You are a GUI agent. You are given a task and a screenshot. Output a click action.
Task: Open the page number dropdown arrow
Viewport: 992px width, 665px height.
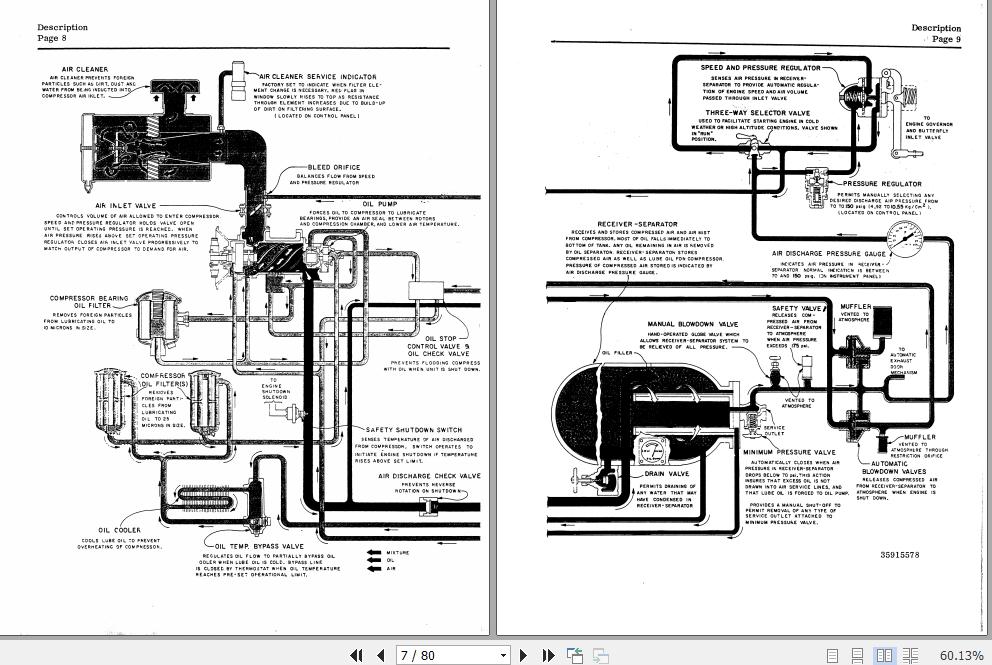pyautogui.click(x=503, y=655)
